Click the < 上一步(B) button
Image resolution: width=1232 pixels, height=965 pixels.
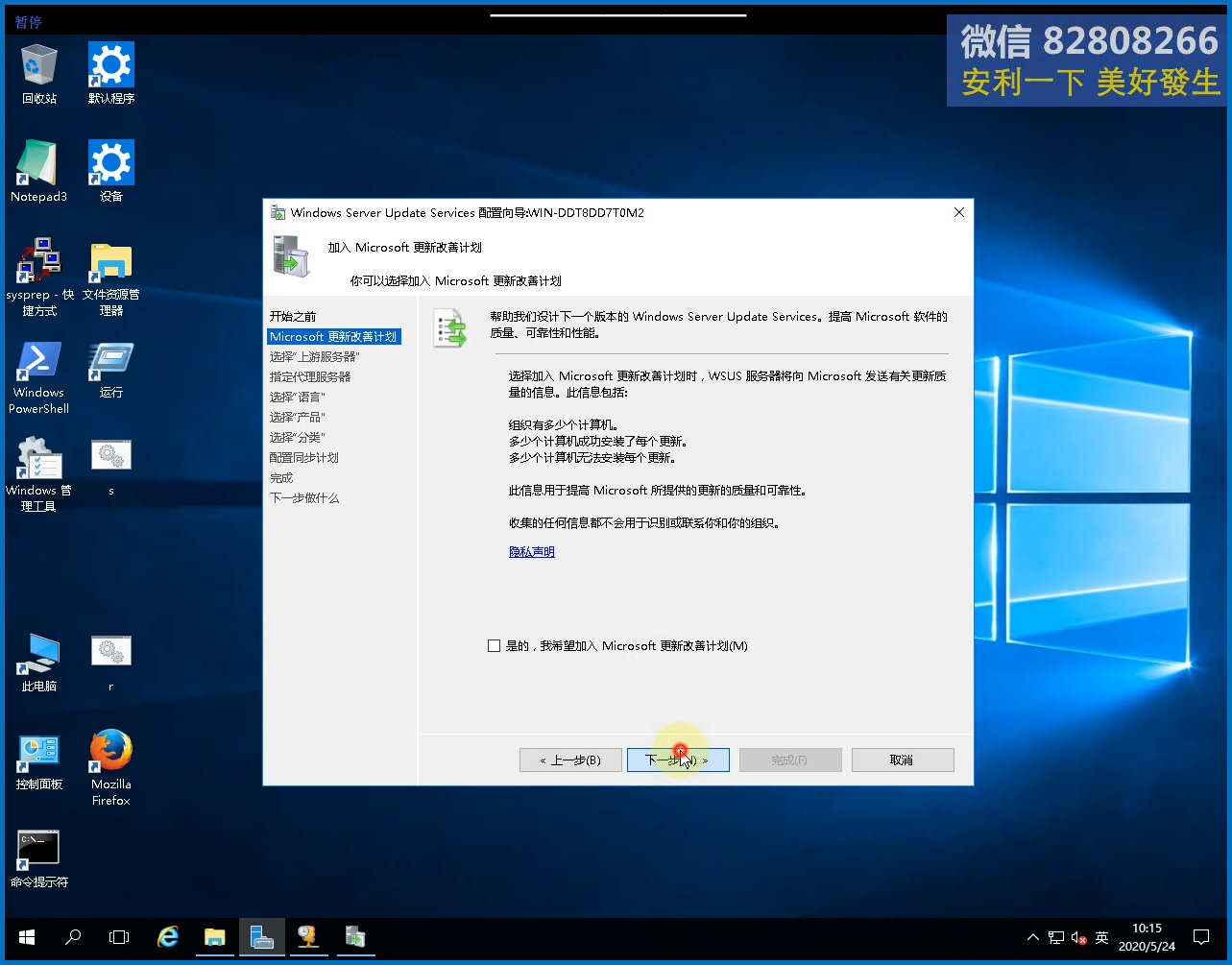point(570,760)
